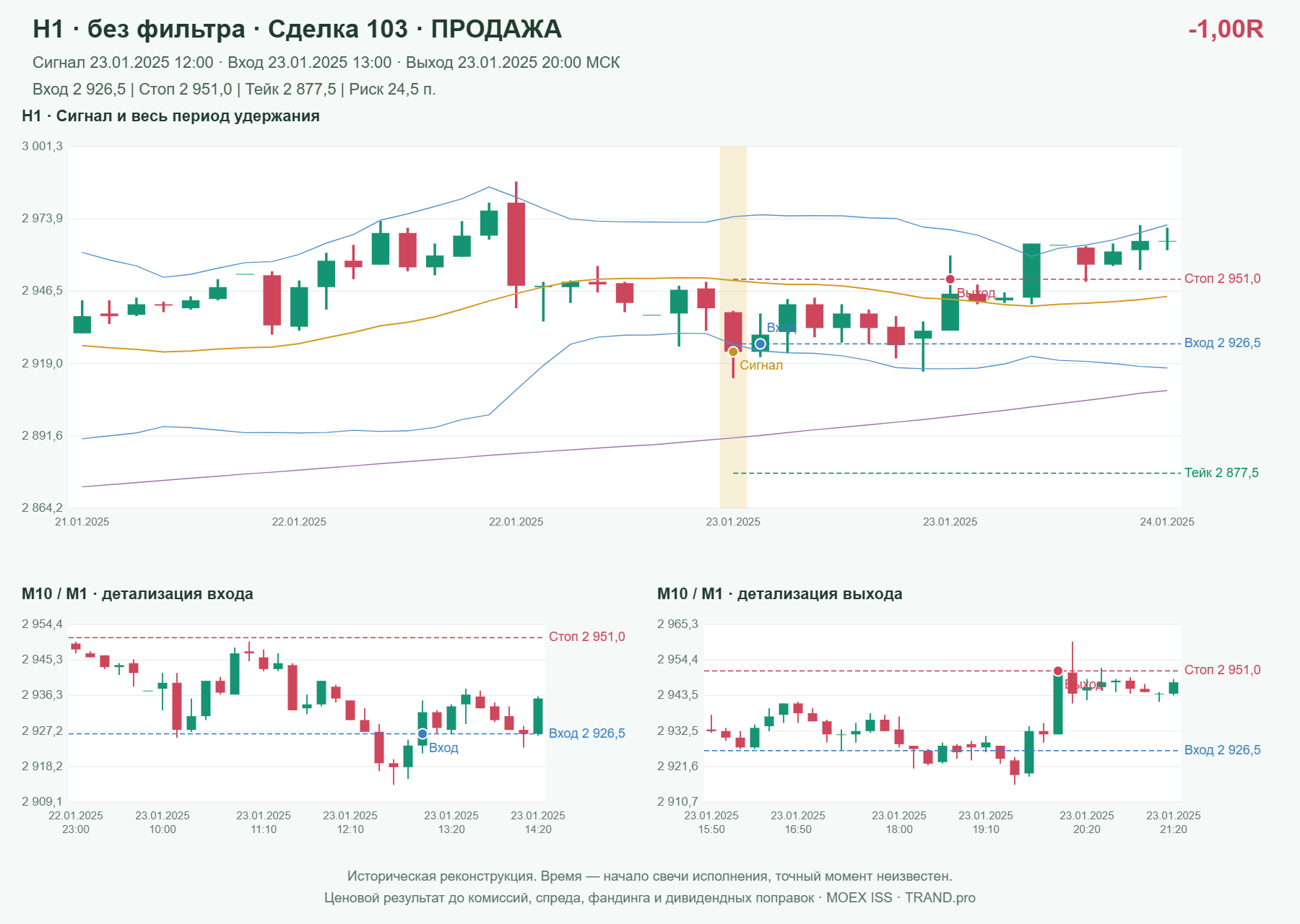Click the "2 945,3" label on the entry chart axis
Screen dimensions: 1300x924
[42, 660]
